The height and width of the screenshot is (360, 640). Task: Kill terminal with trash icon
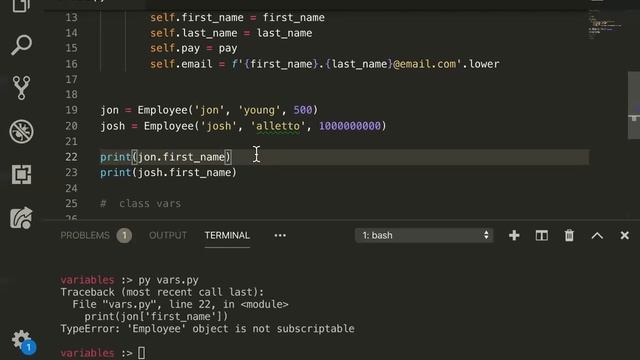coord(569,236)
